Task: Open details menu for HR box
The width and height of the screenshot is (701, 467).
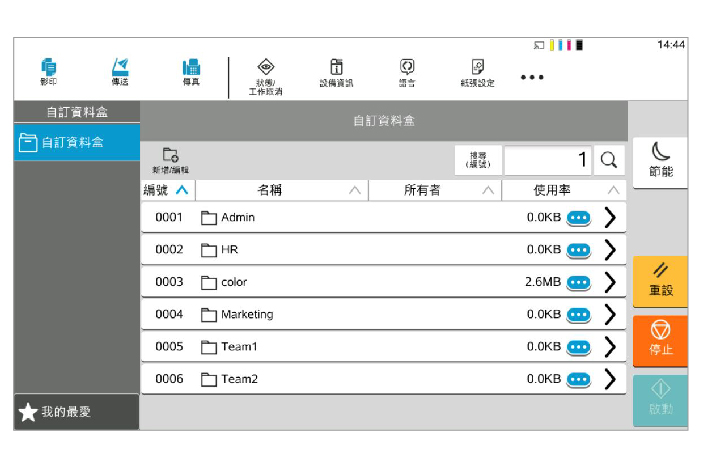Action: (579, 250)
